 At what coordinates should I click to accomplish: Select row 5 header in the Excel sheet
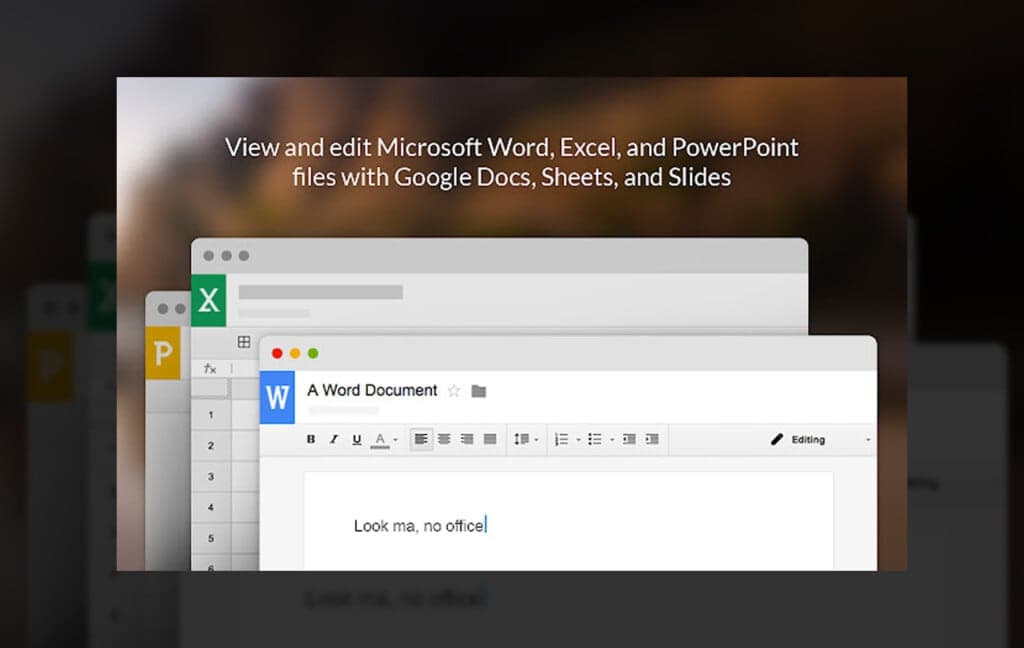click(211, 538)
